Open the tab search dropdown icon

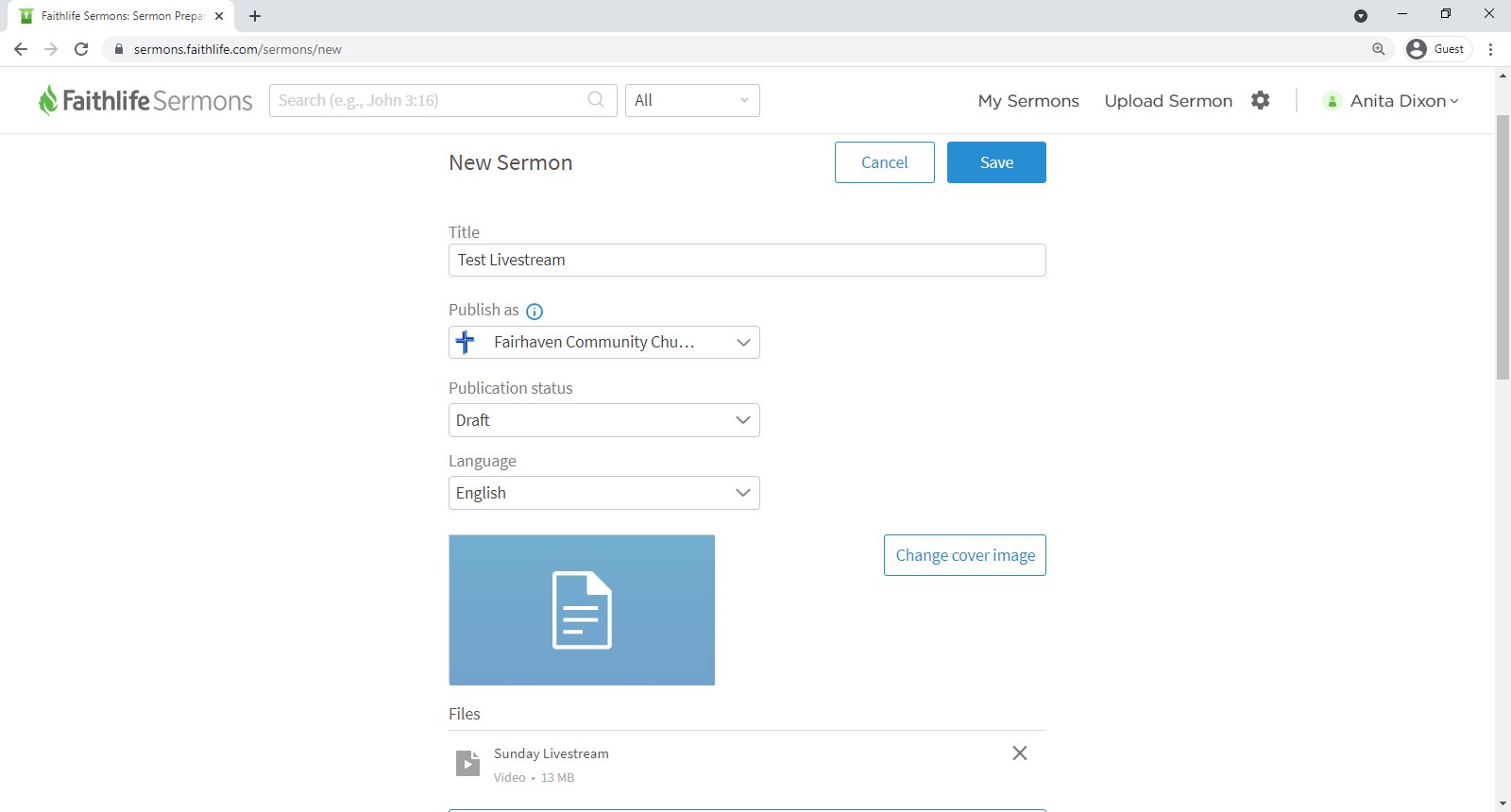(x=1361, y=16)
